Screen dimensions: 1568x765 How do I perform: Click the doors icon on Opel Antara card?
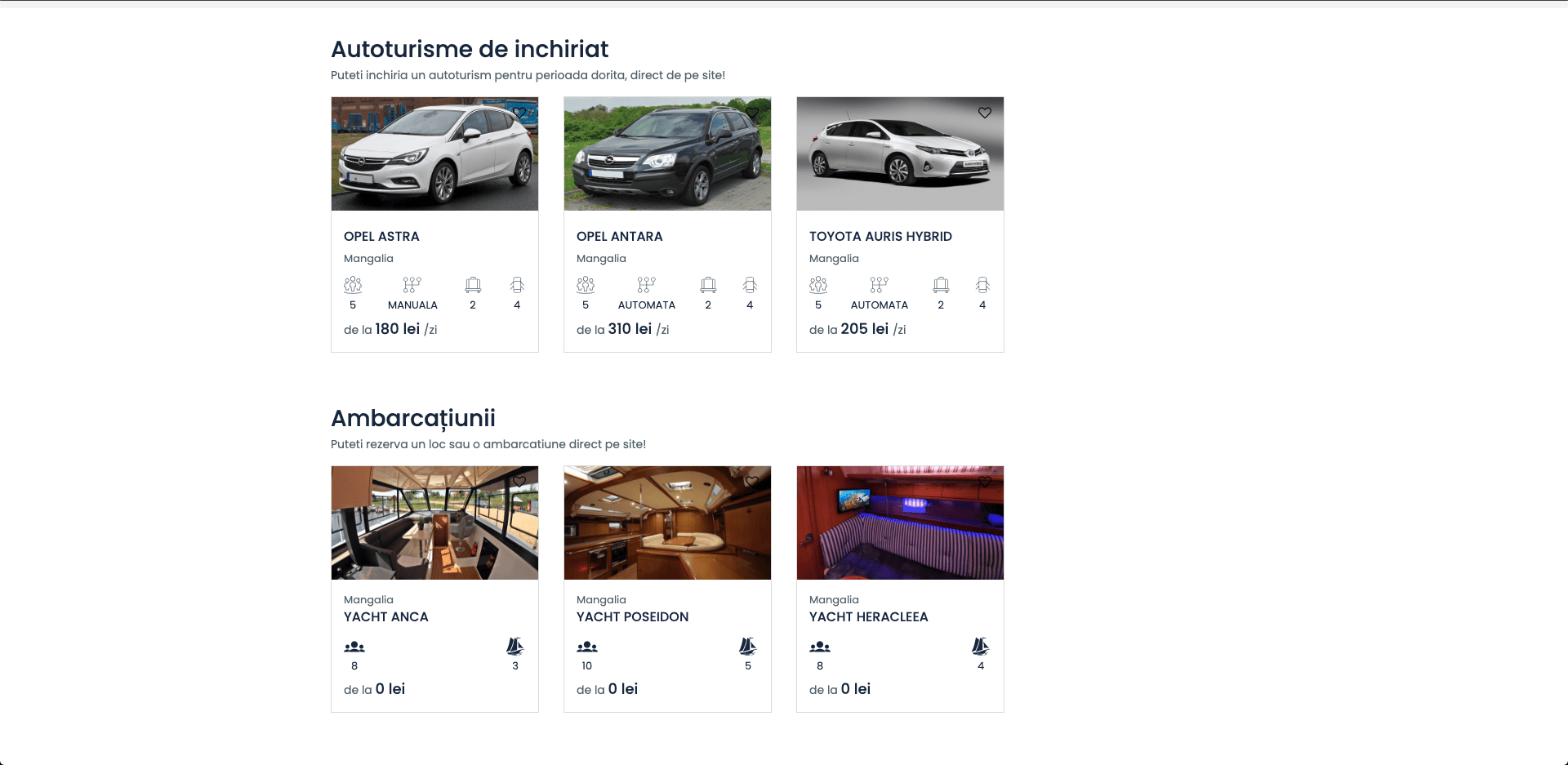(750, 285)
